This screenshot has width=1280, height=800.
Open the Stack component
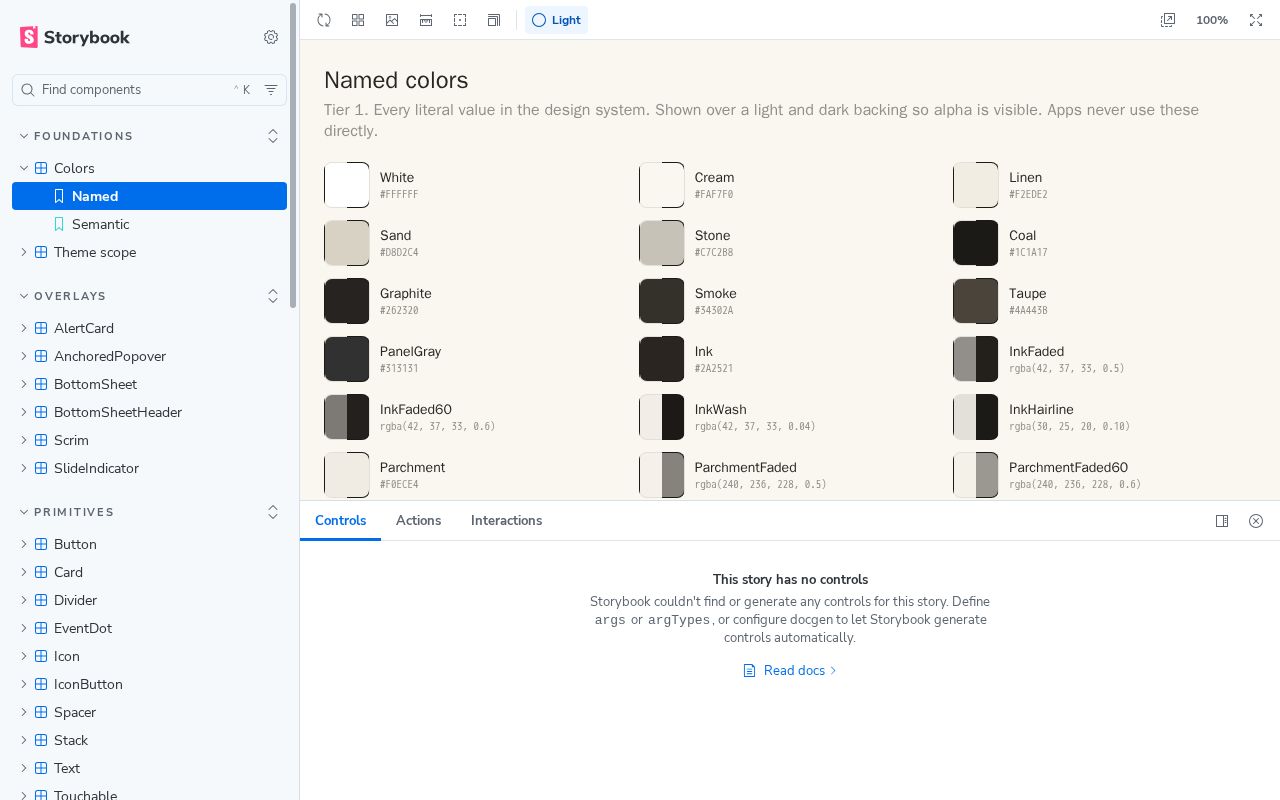(x=149, y=740)
